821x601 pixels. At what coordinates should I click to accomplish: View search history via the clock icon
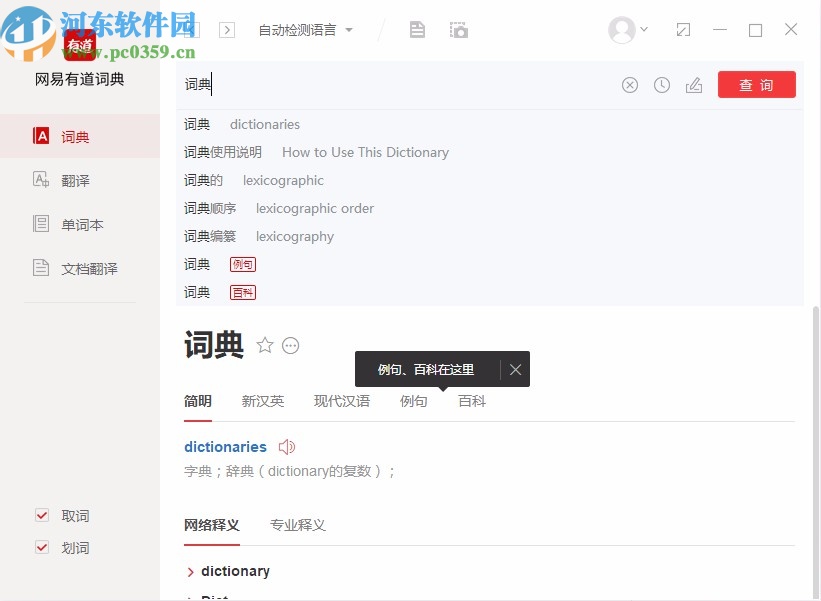coord(662,85)
